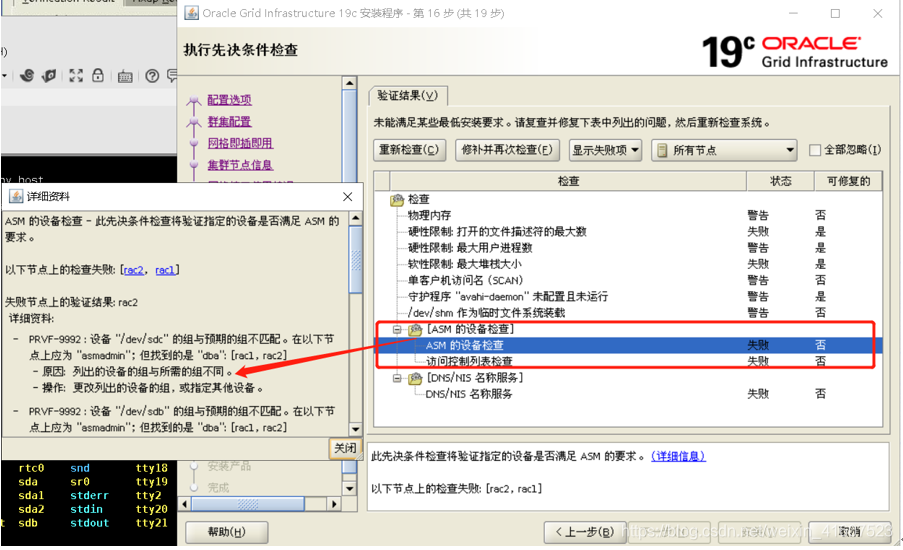Click the details dialog vertical scrollbar thumb
The height and width of the screenshot is (550, 903).
[x=355, y=259]
